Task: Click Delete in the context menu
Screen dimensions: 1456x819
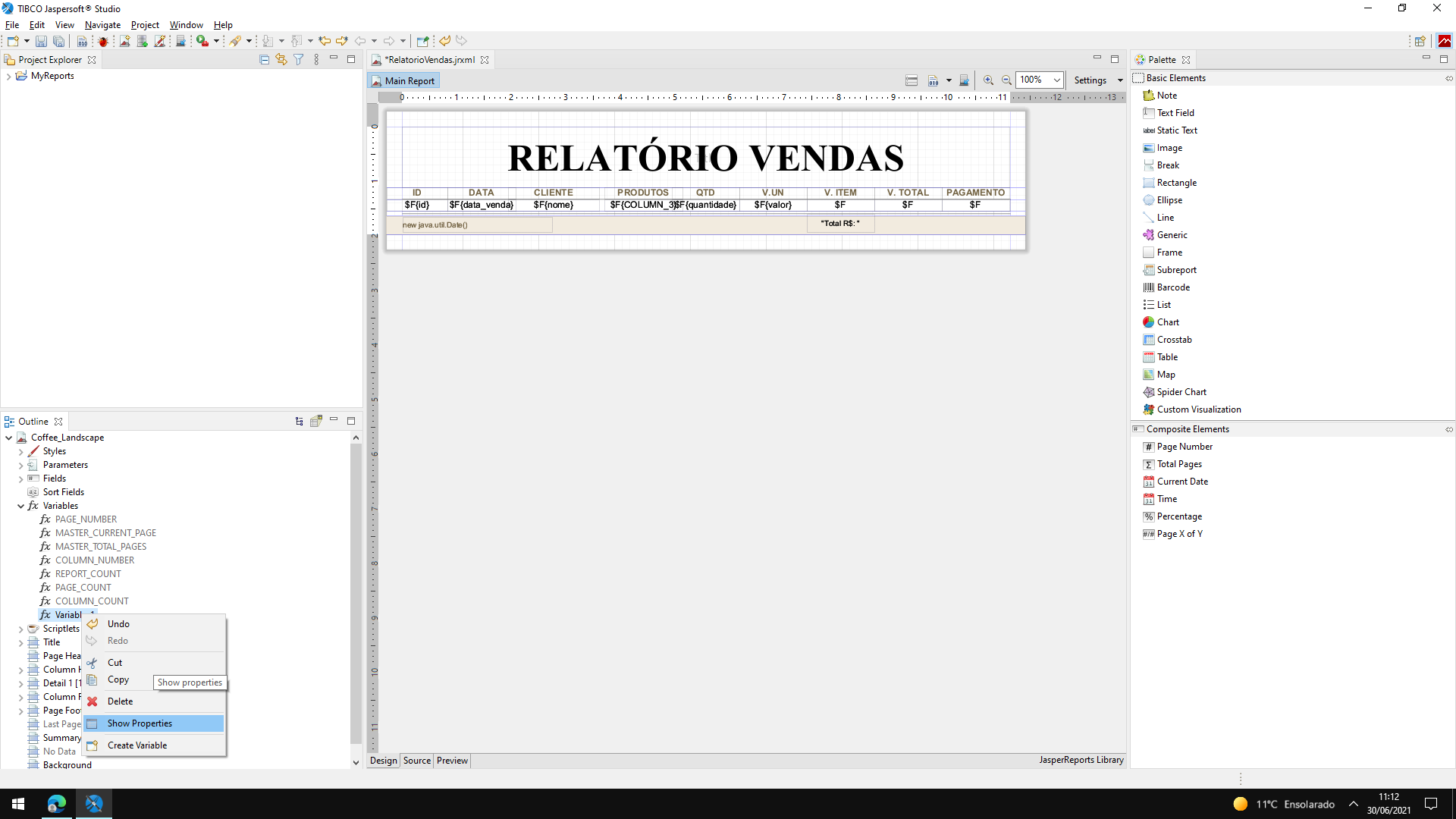Action: point(120,701)
